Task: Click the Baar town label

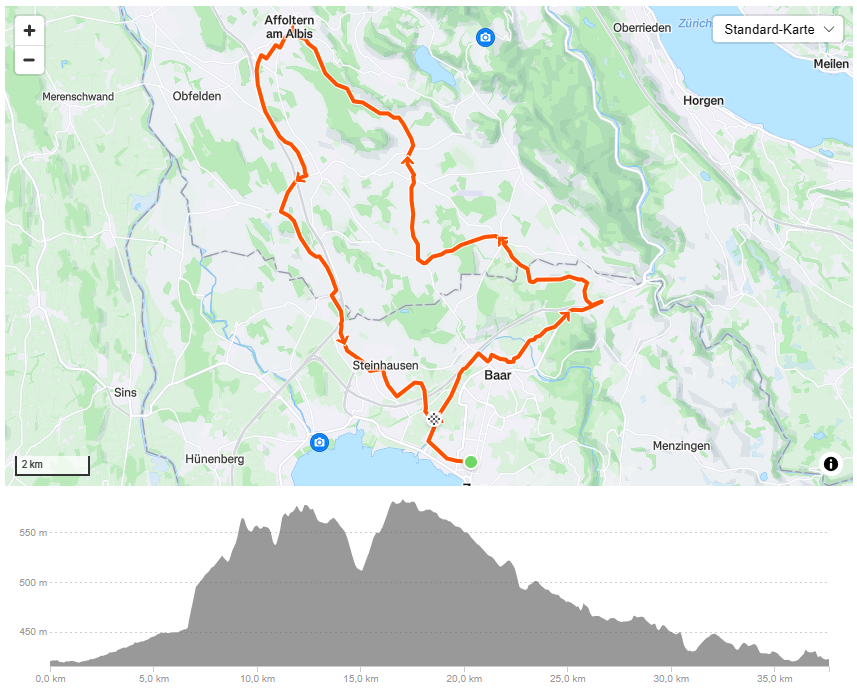Action: point(498,375)
